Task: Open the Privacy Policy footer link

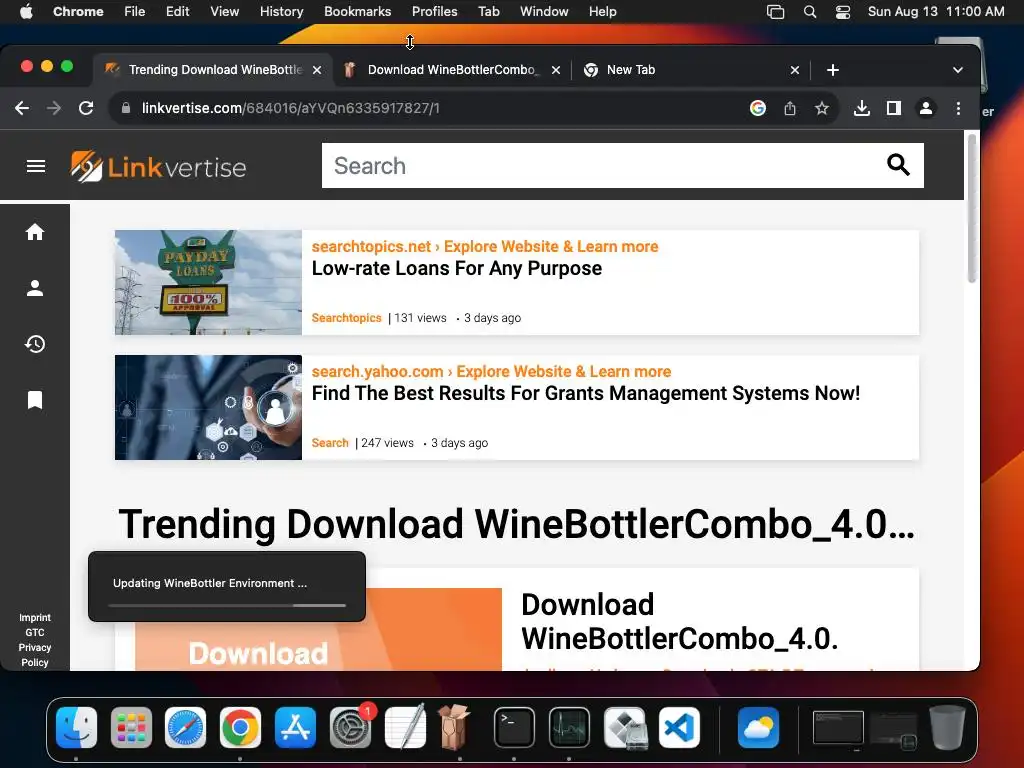Action: (35, 655)
